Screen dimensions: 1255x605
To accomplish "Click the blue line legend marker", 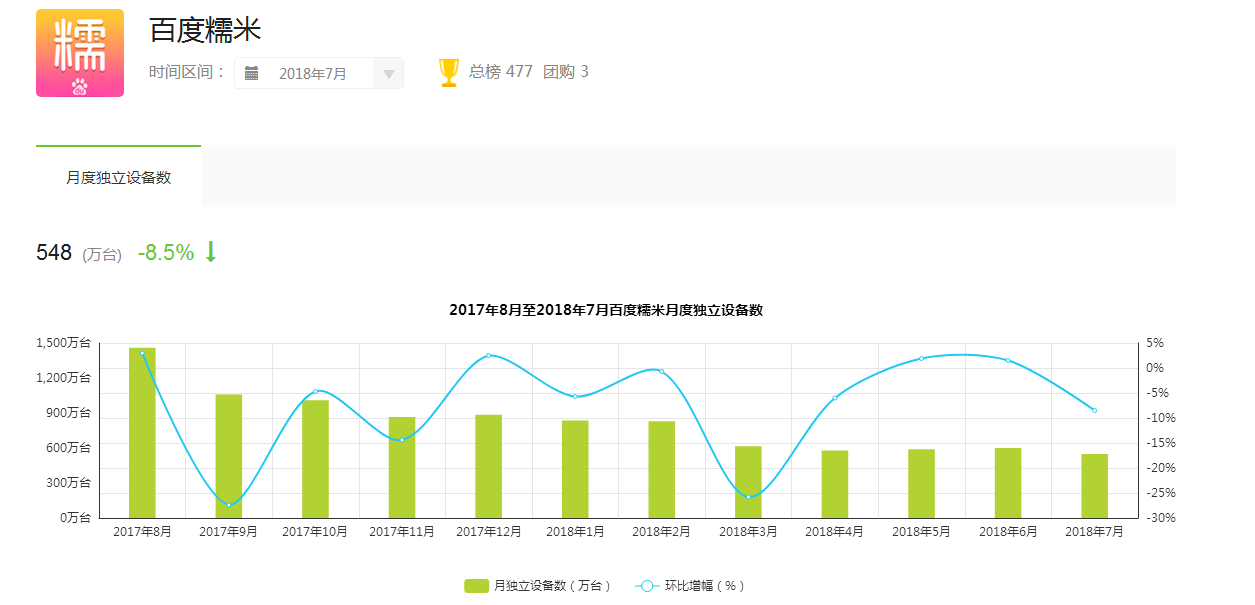I will [x=647, y=586].
